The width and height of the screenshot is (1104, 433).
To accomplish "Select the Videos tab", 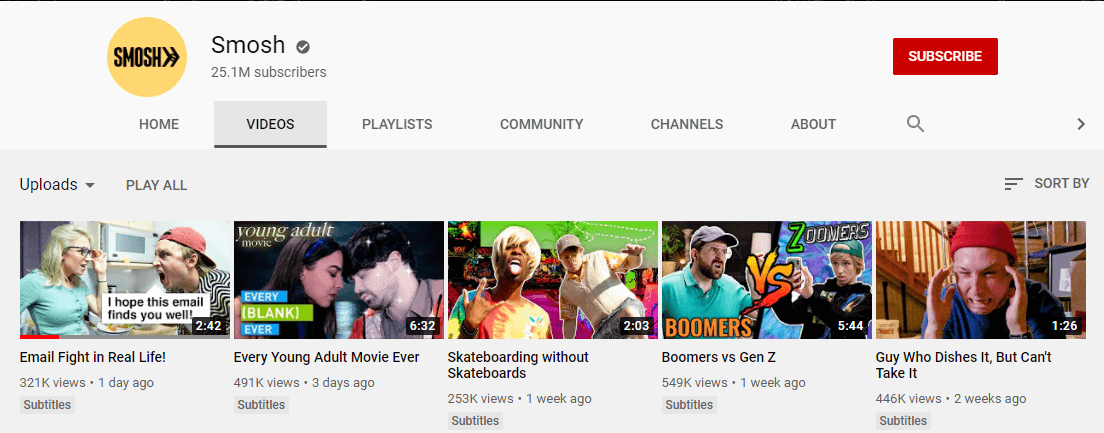I will pos(270,125).
